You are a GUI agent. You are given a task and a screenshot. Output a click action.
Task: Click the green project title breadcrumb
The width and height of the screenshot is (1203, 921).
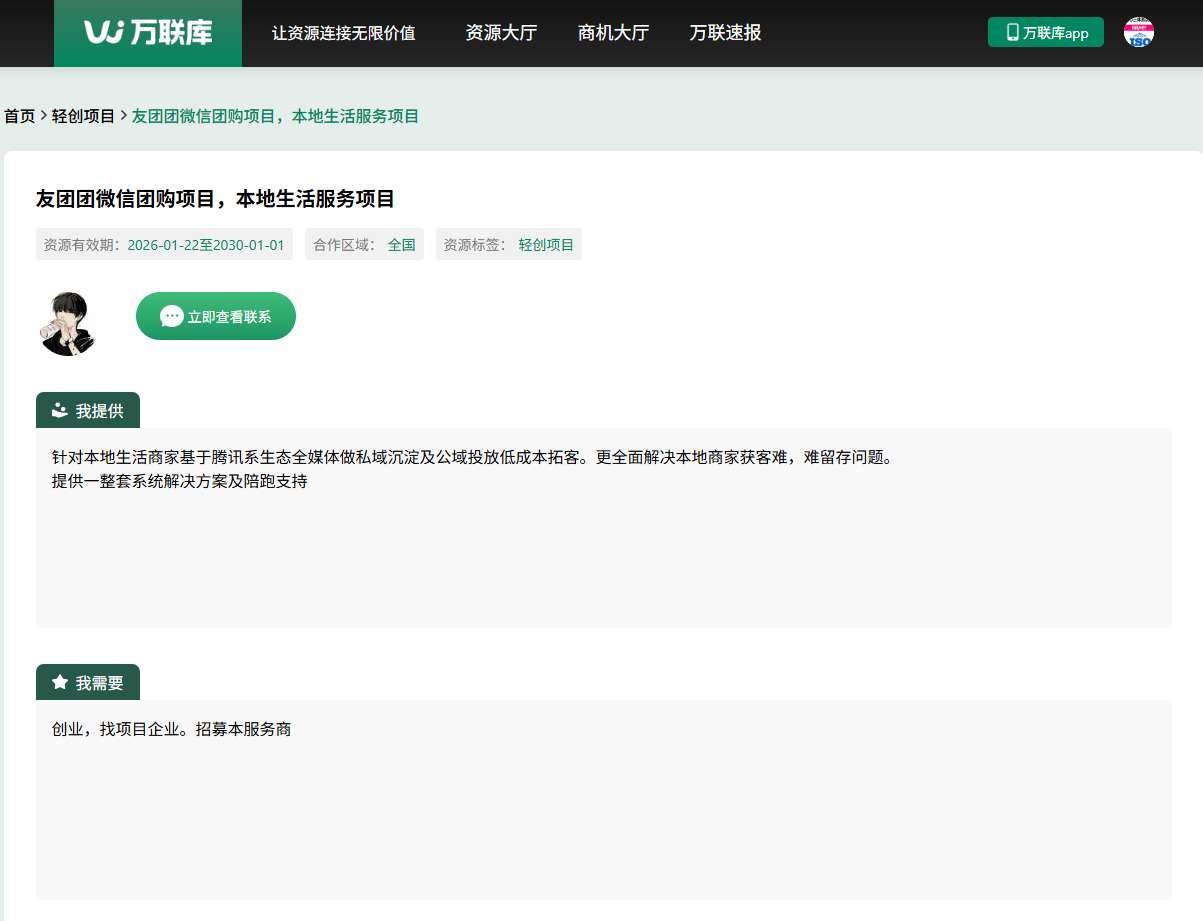pos(275,116)
